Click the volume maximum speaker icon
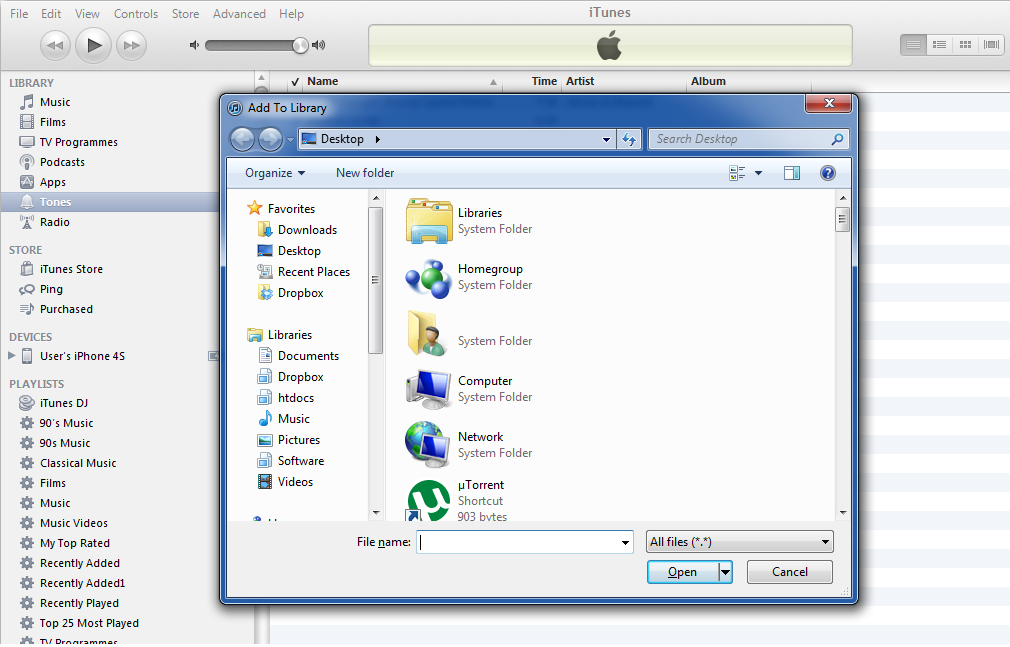 point(319,45)
